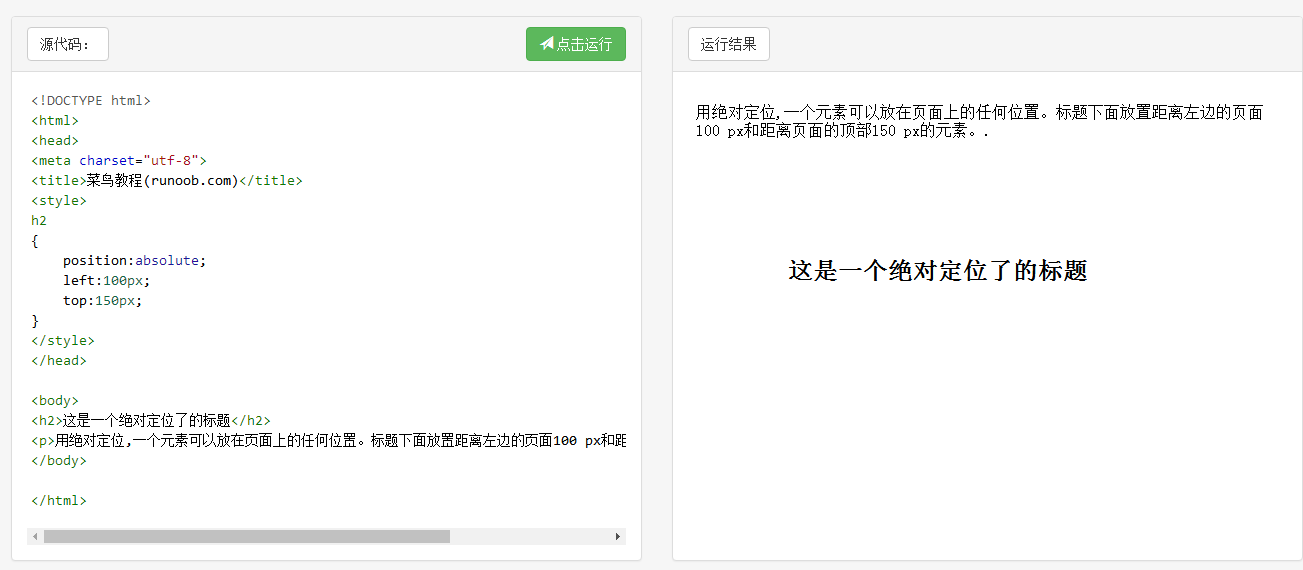The width and height of the screenshot is (1303, 570).
Task: Click the h2 selector line in the style block
Action: [x=39, y=220]
